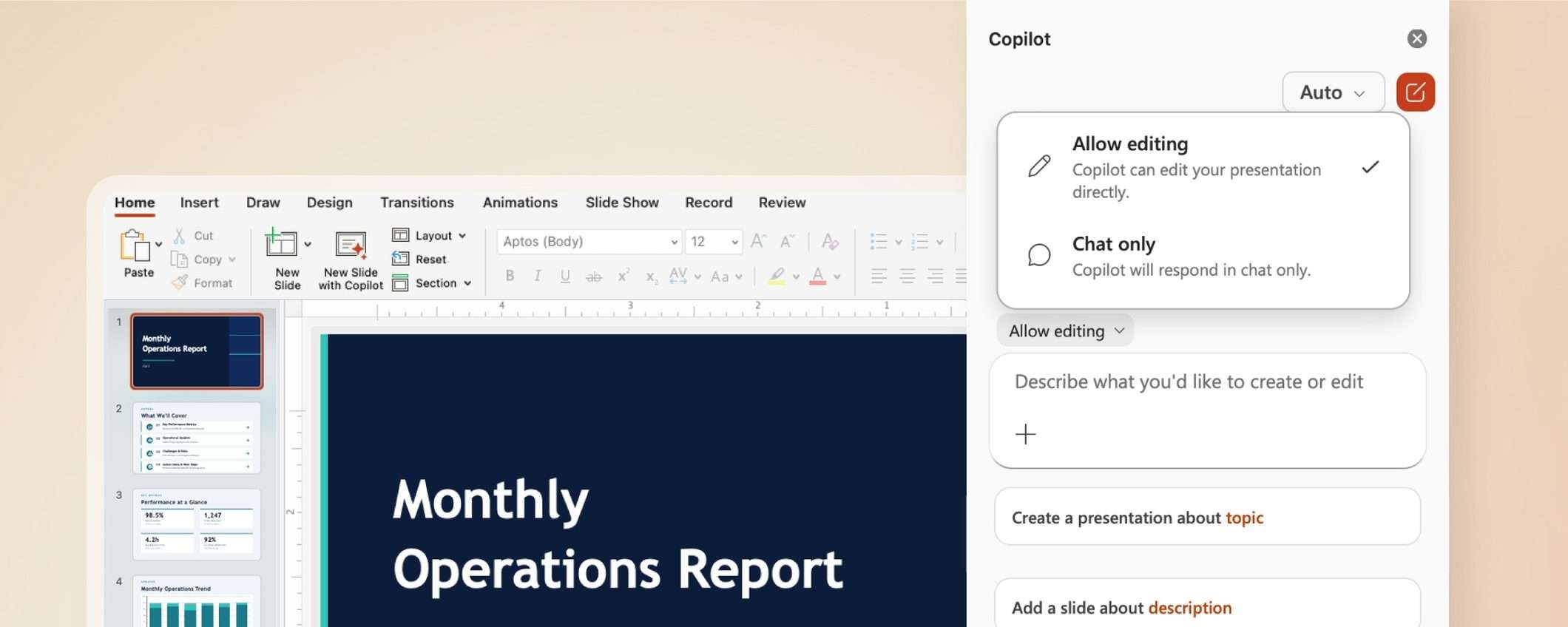Viewport: 1568px width, 627px height.
Task: Toggle italic text formatting
Action: (538, 277)
